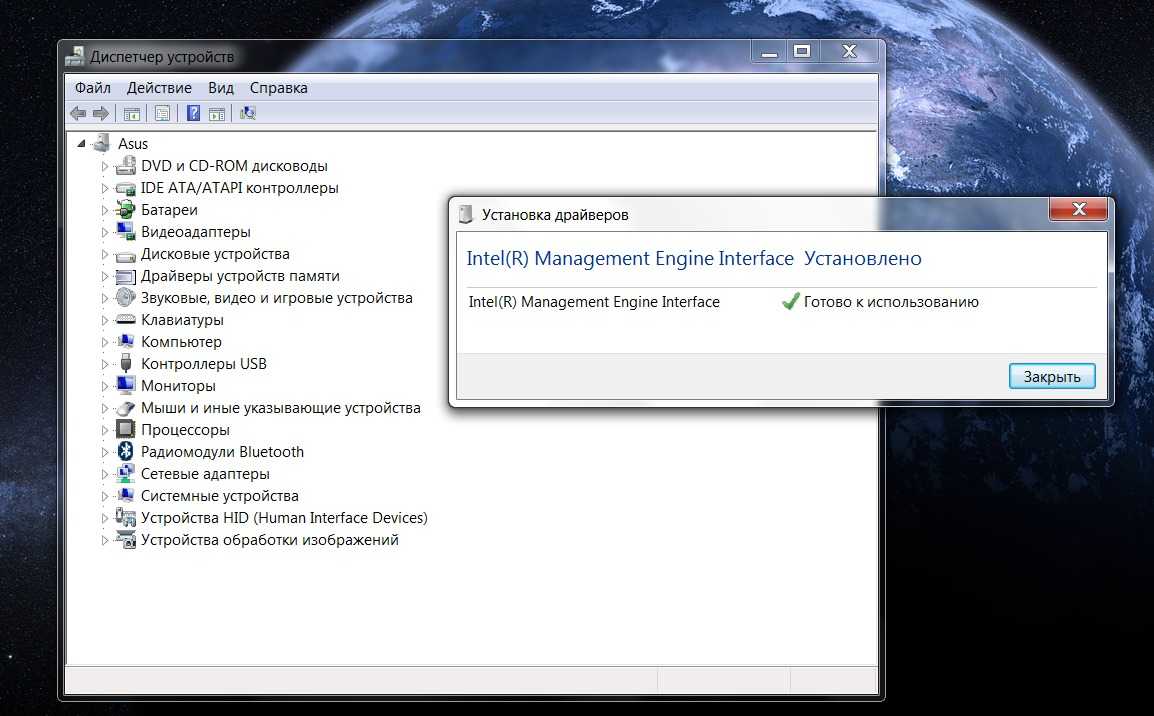The height and width of the screenshot is (716, 1154).
Task: Click the Контроллеры USB plug icon
Action: tap(126, 363)
